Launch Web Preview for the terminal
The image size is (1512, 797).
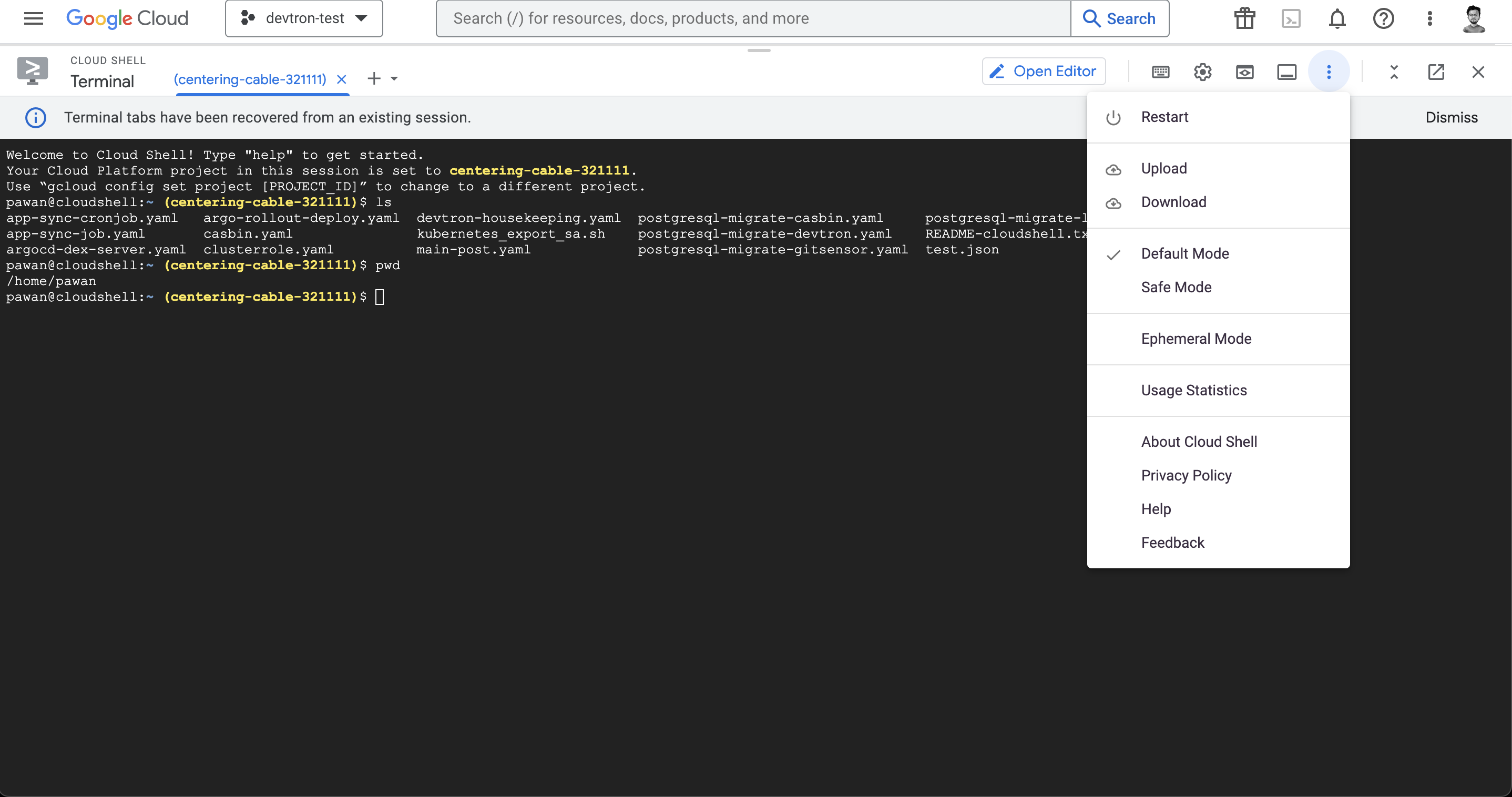point(1245,71)
